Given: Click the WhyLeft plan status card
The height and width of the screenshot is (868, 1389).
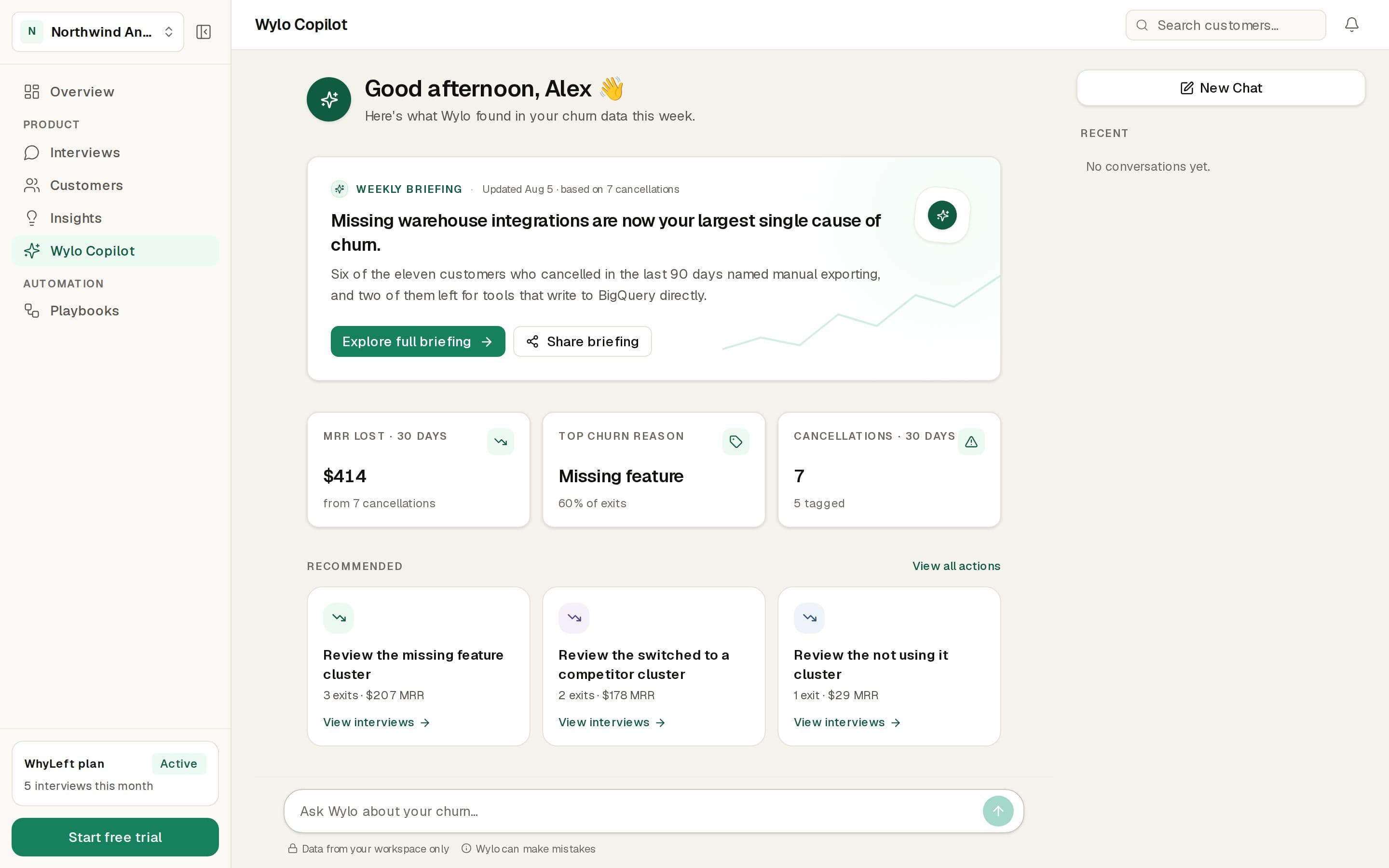Looking at the screenshot, I should 115,773.
